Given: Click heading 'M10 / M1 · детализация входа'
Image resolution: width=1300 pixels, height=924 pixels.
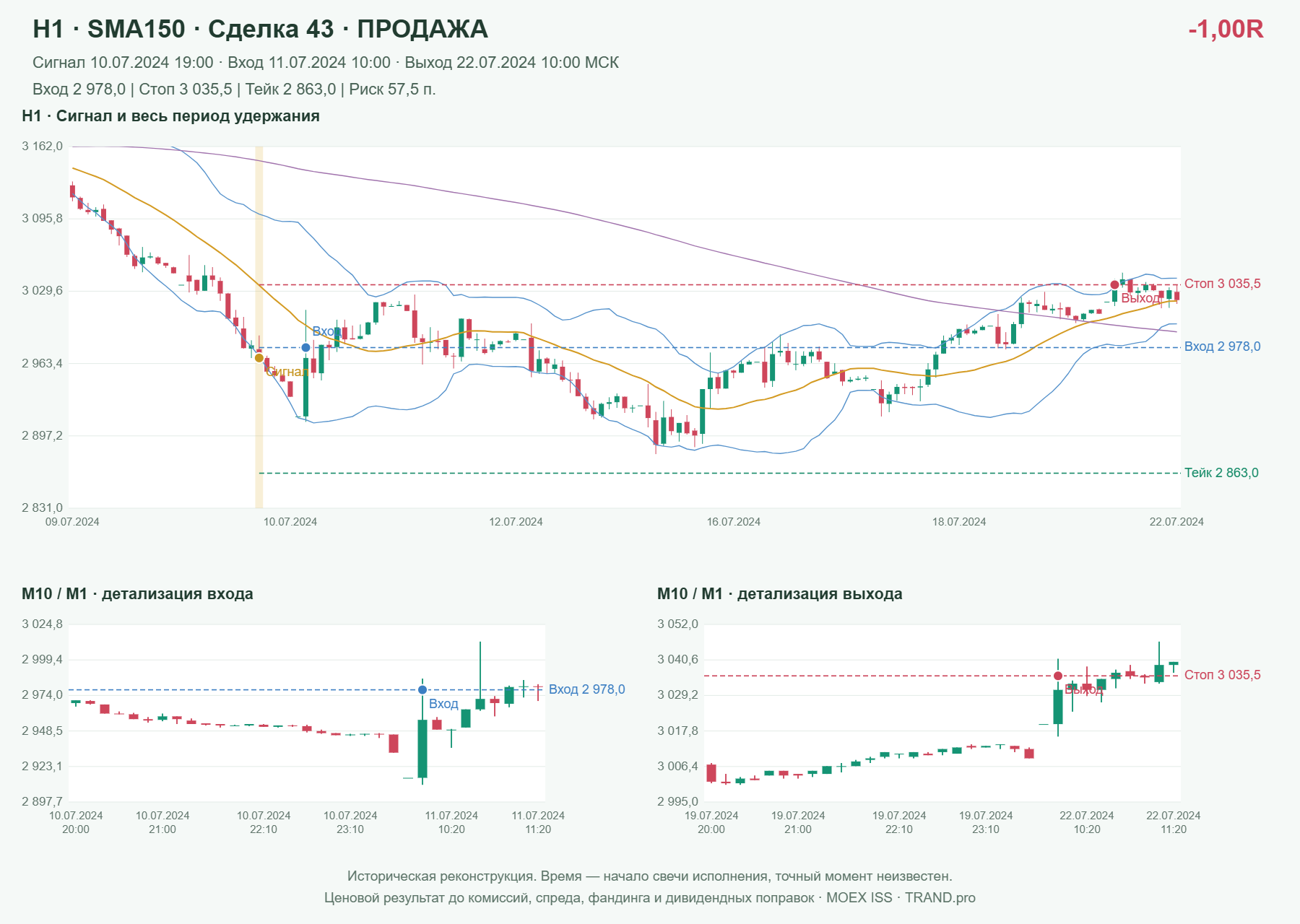Looking at the screenshot, I should 137,594.
